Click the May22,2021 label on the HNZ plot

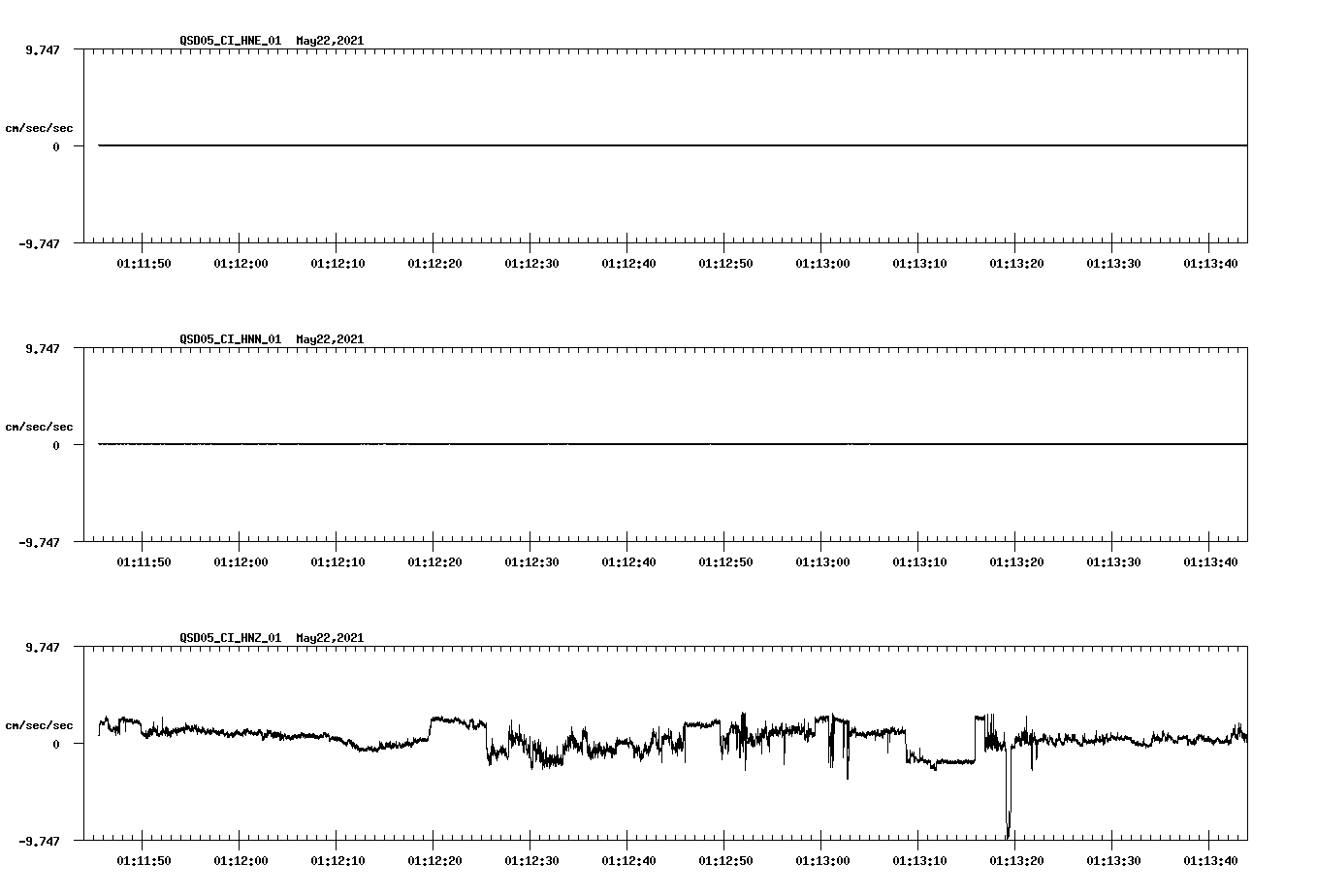coord(329,638)
